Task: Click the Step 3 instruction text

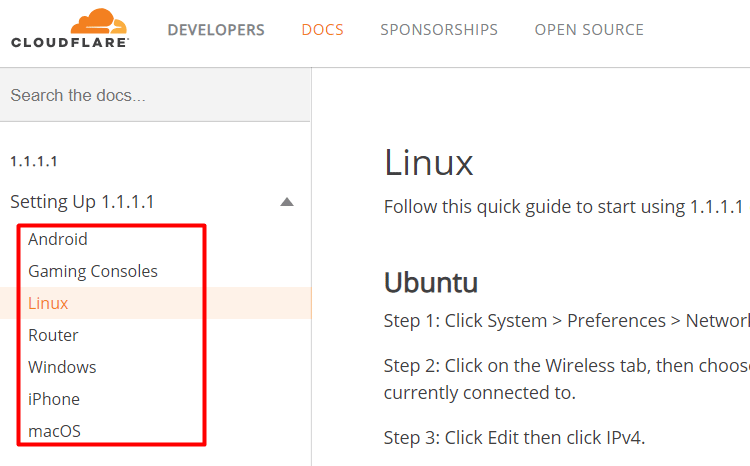Action: 514,437
